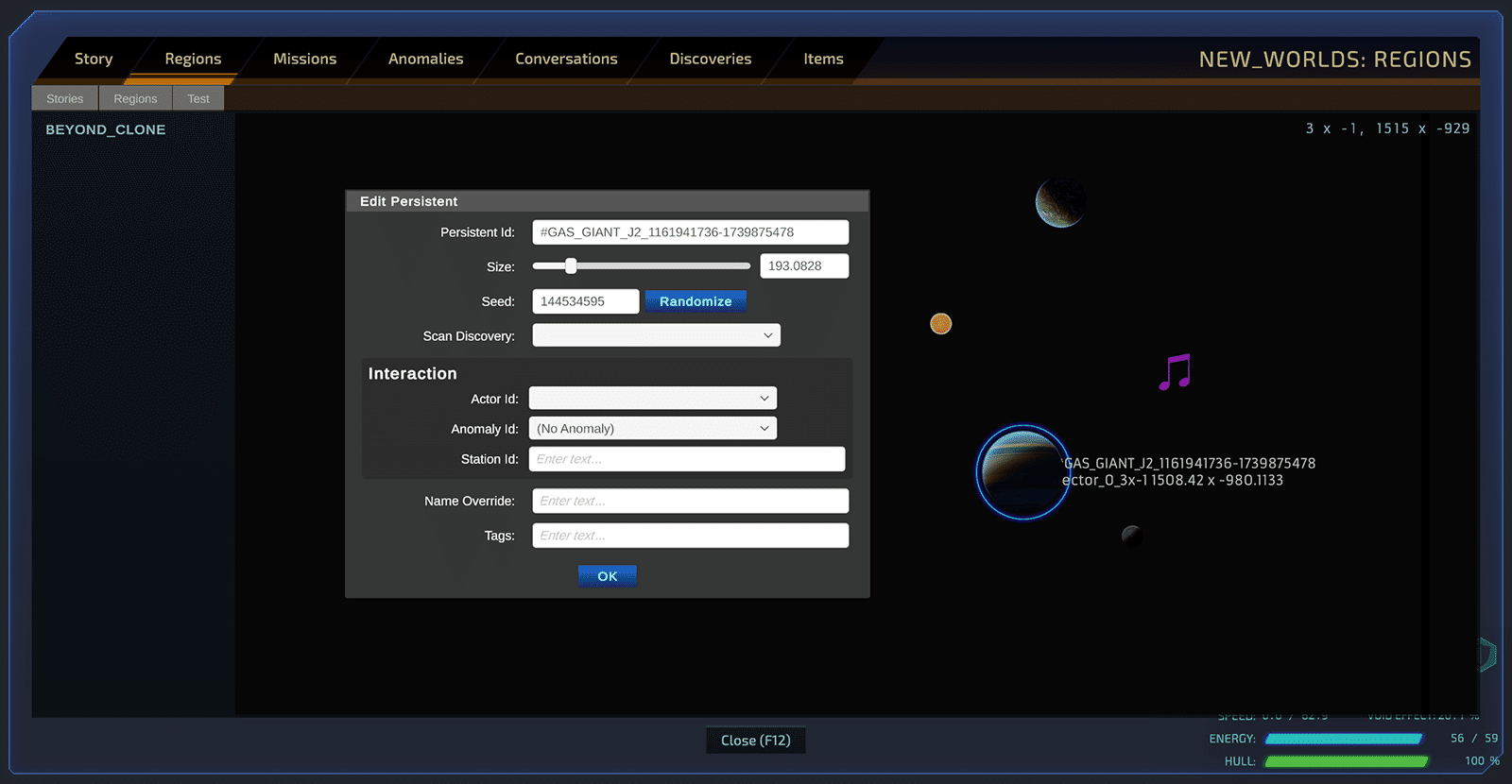Focus the Station Id field
This screenshot has width=1512, height=784.
687,459
